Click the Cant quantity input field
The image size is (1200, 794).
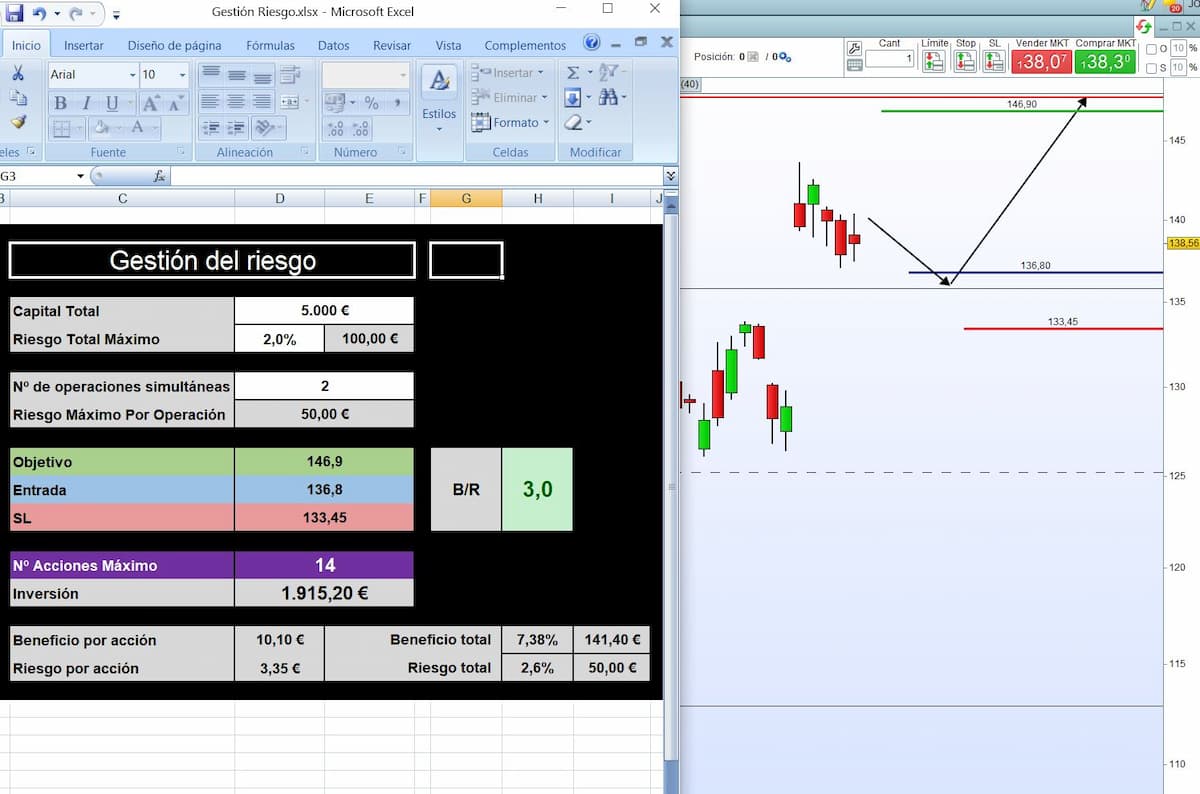click(x=889, y=59)
